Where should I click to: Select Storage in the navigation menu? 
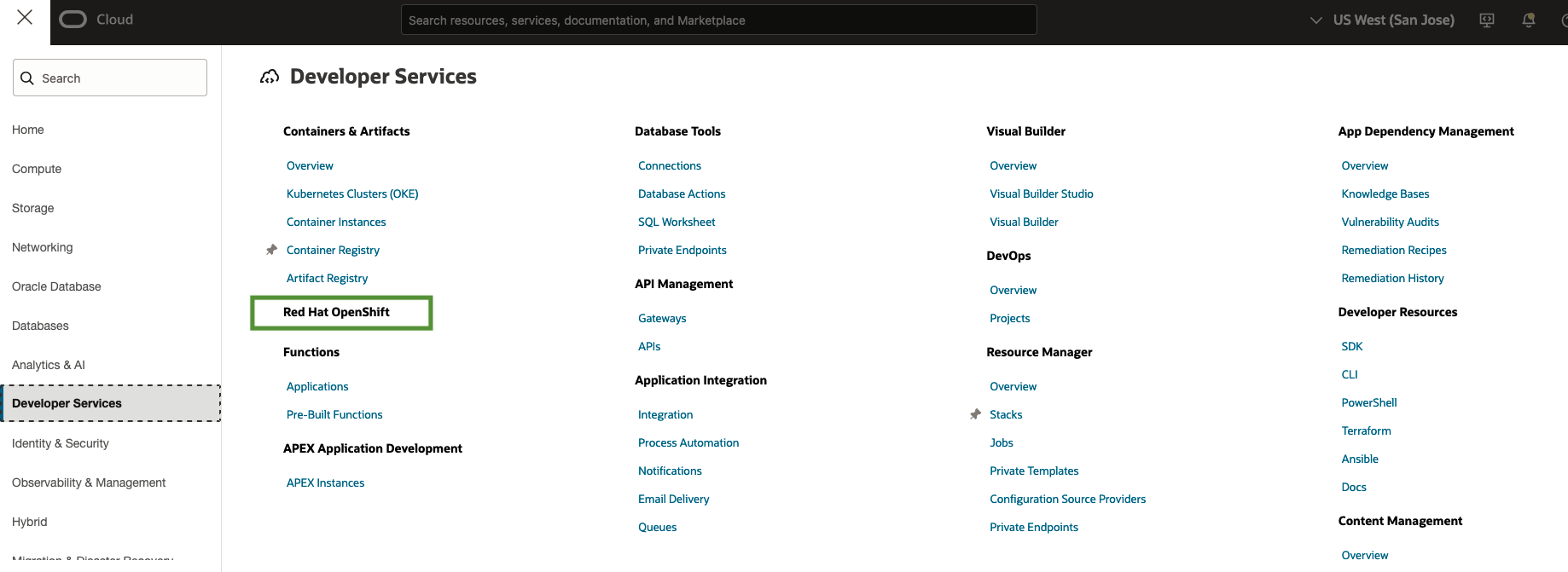click(x=33, y=208)
